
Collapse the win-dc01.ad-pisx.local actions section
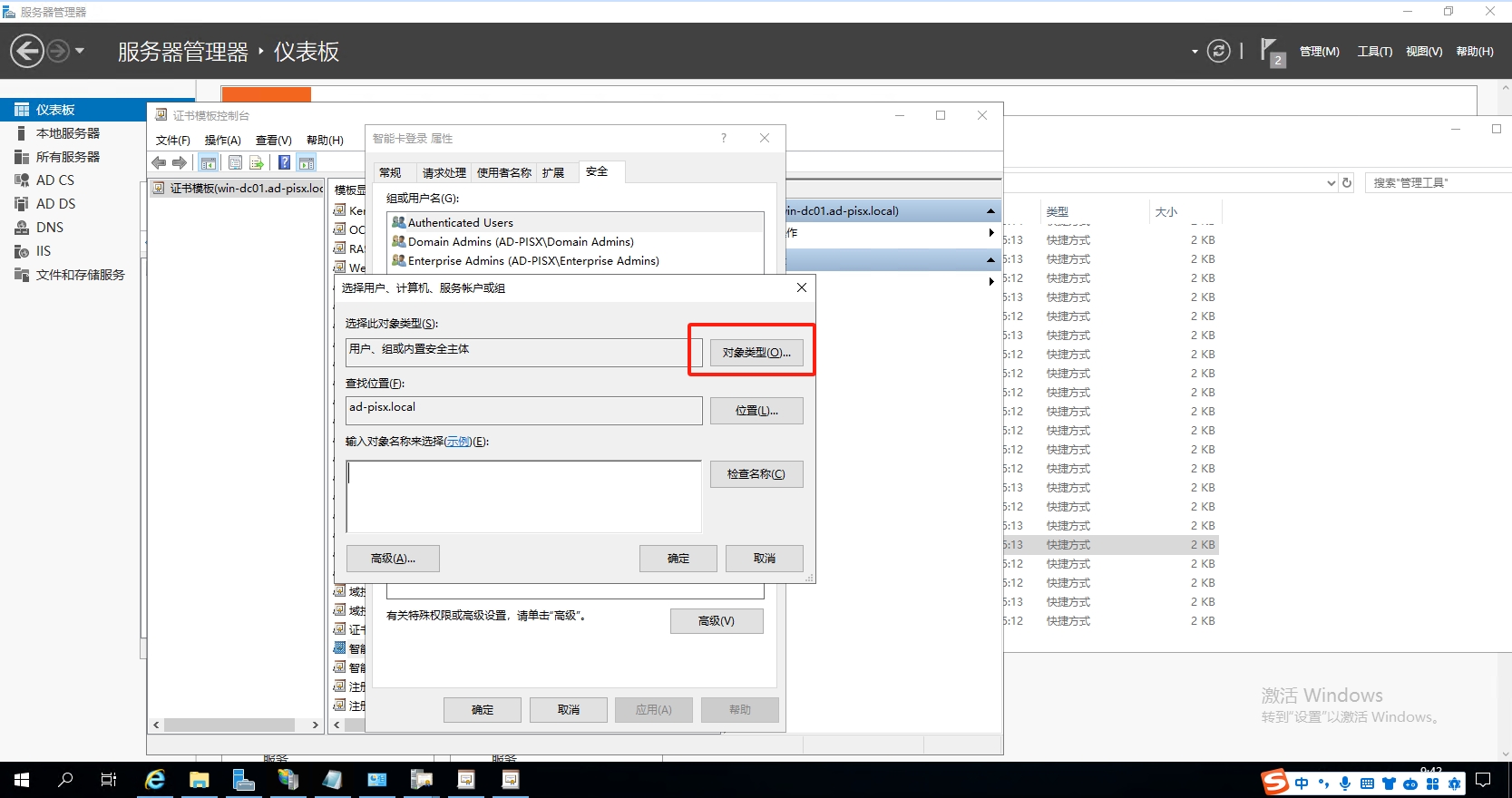tap(990, 211)
